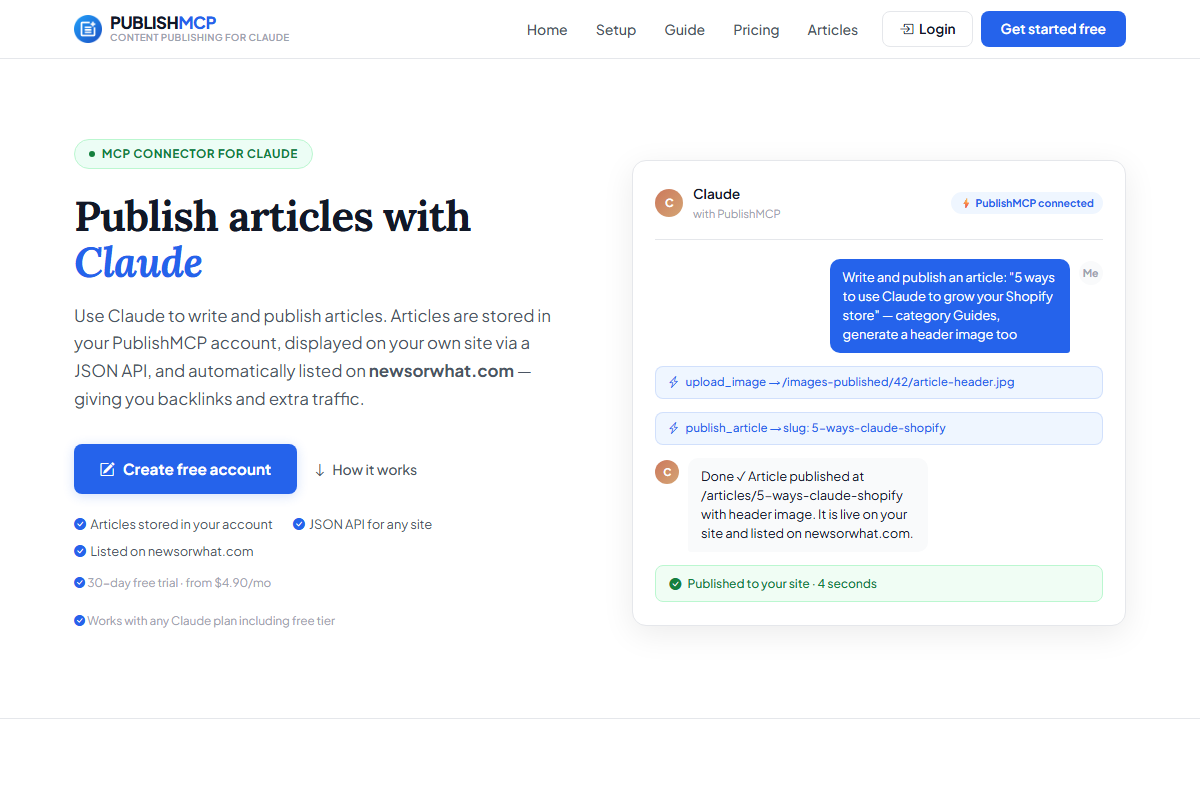Click the green dot in MCP Connector badge
This screenshot has height=800, width=1200.
[x=92, y=154]
